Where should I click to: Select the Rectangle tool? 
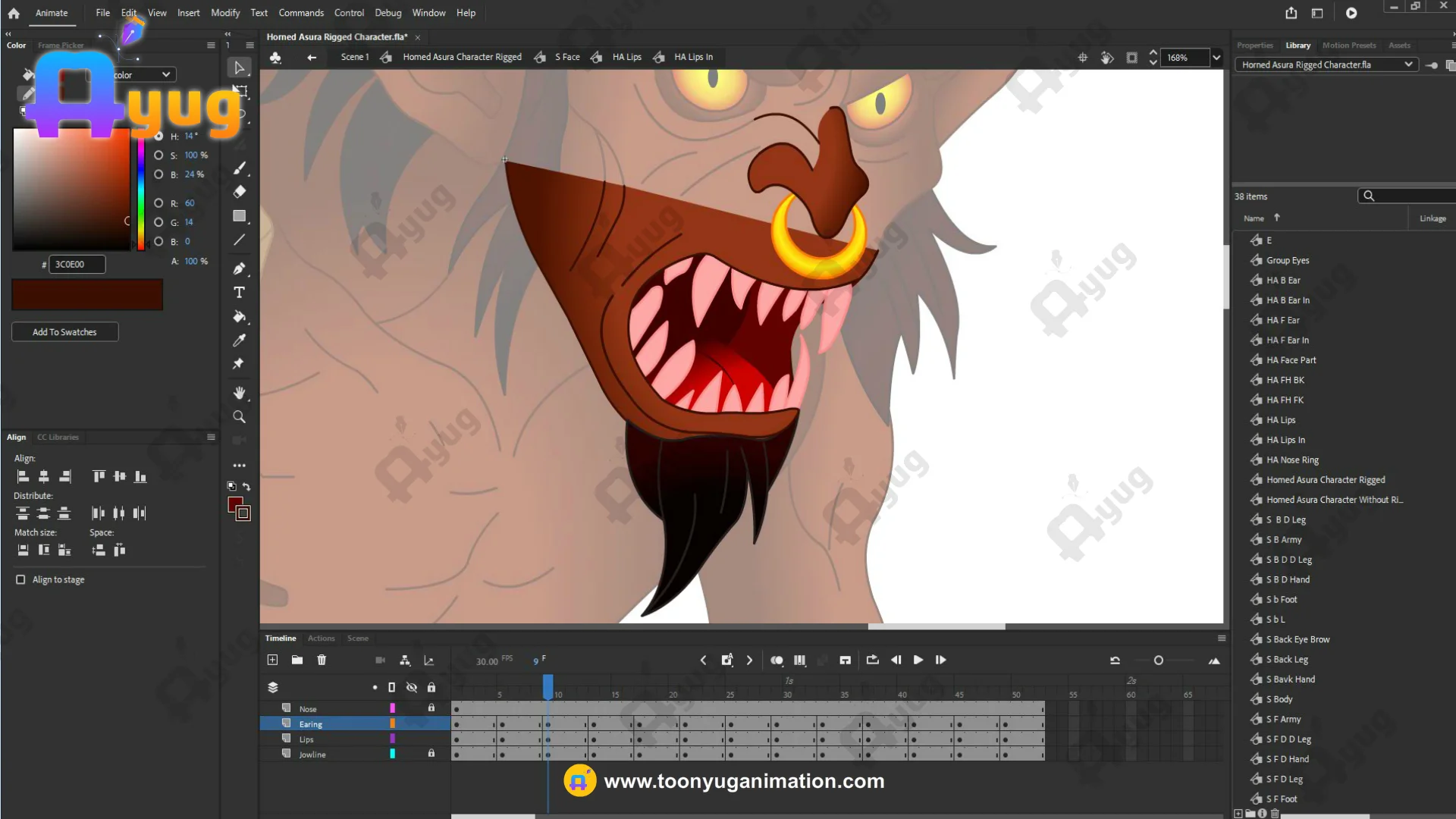(239, 216)
